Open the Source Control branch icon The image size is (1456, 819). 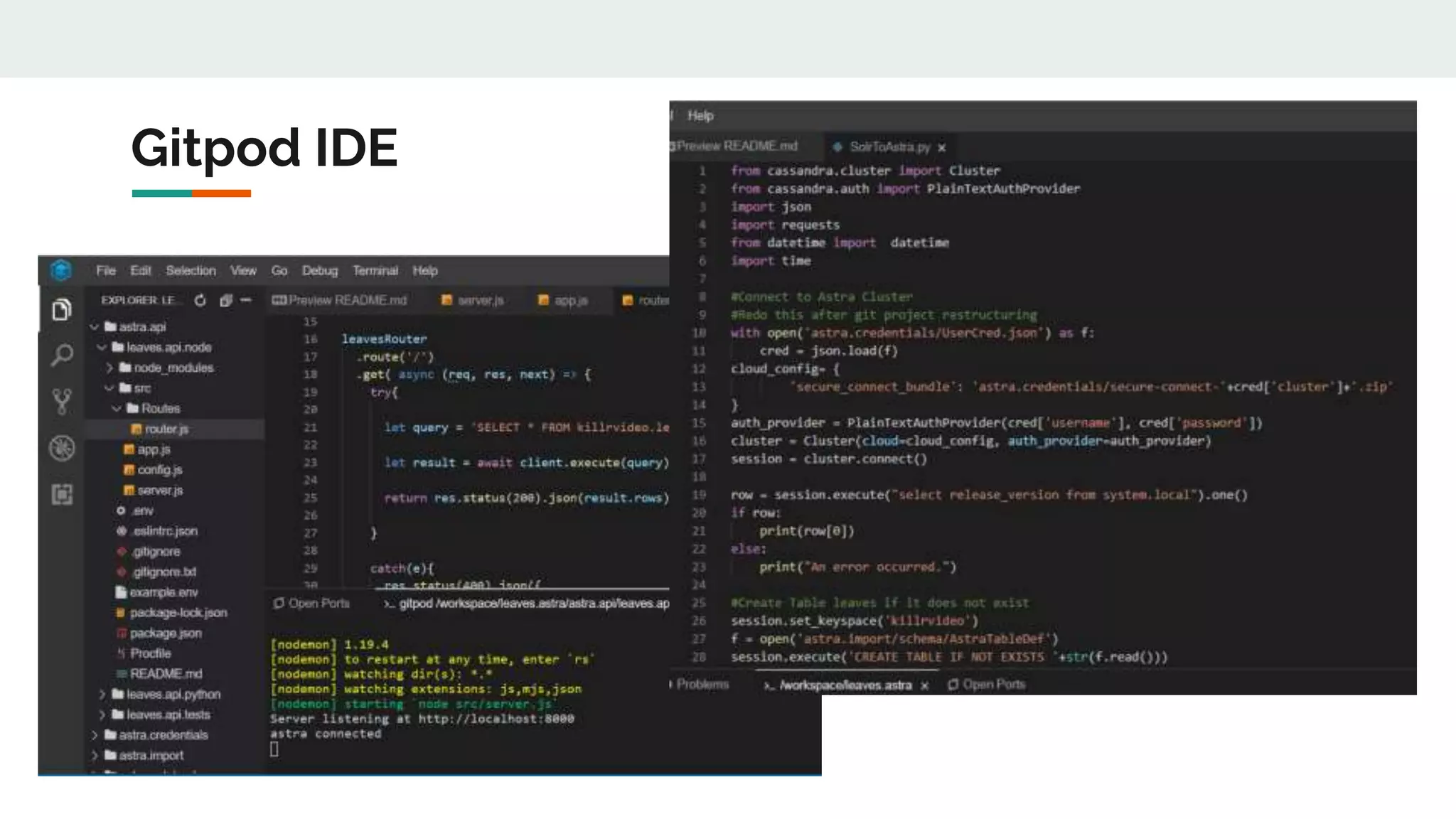tap(62, 402)
